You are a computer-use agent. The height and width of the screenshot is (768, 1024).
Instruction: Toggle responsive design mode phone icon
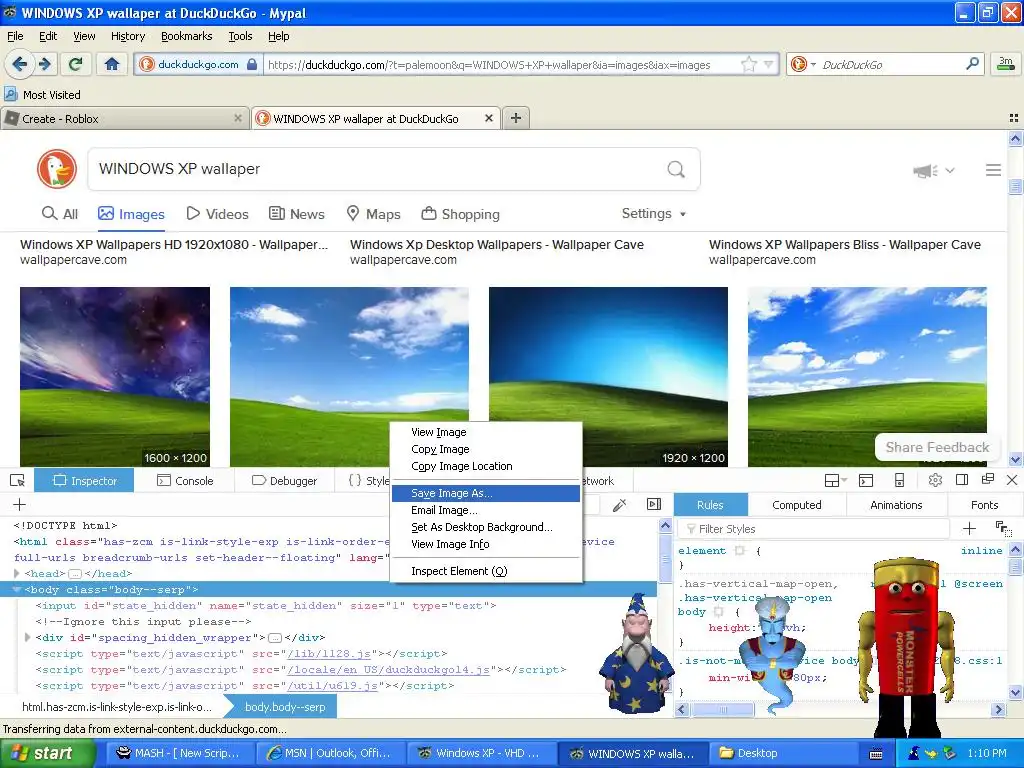(899, 480)
